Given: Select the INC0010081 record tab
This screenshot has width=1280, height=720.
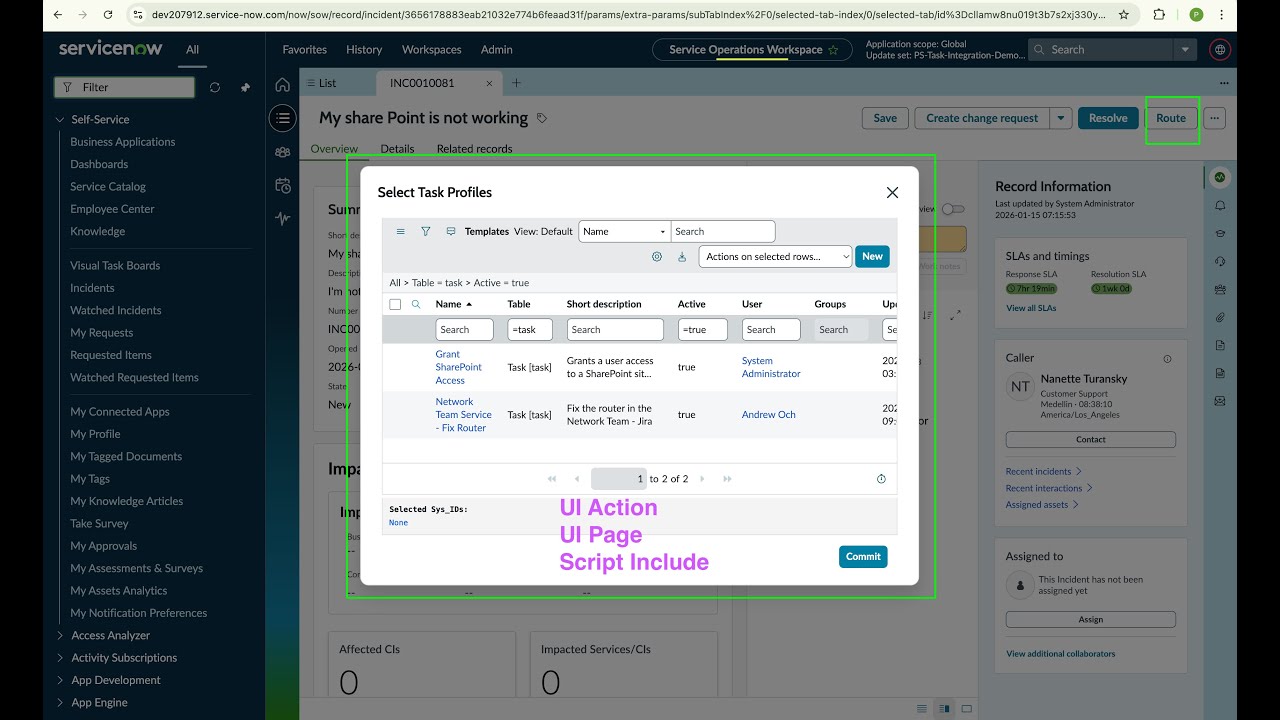Looking at the screenshot, I should pyautogui.click(x=439, y=83).
